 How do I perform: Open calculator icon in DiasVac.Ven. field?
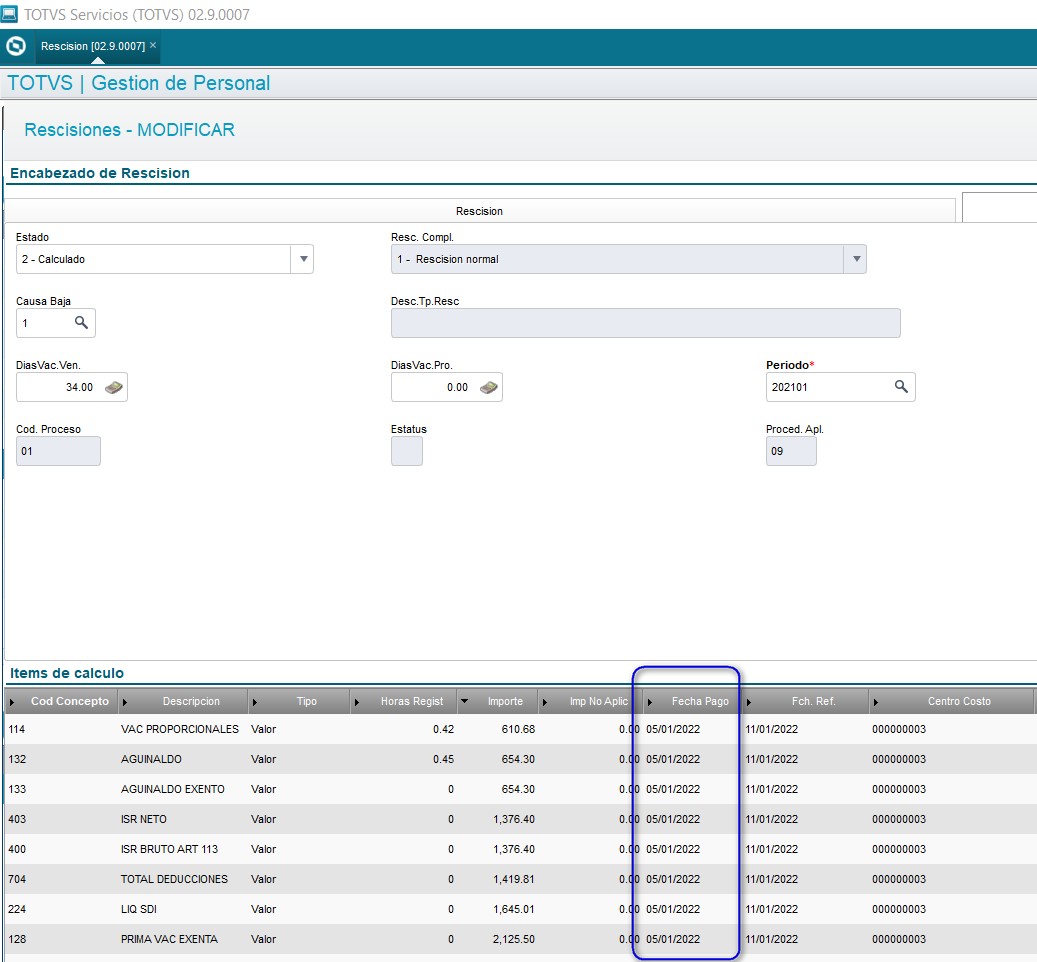[114, 387]
